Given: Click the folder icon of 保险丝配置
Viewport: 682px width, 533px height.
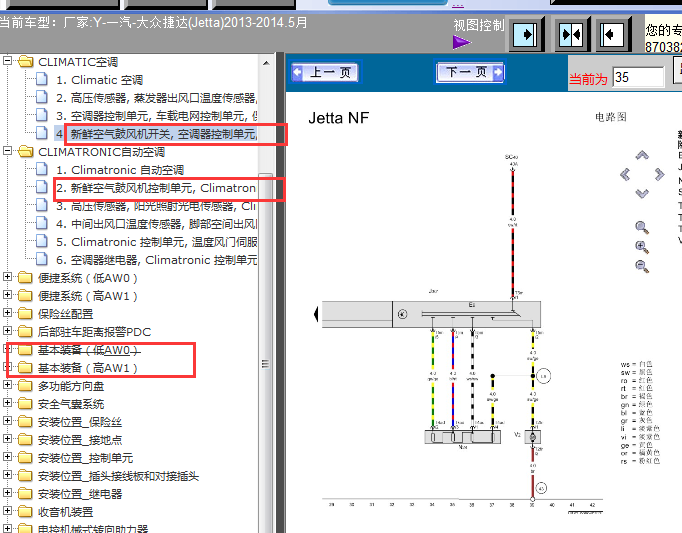Looking at the screenshot, I should click(26, 313).
